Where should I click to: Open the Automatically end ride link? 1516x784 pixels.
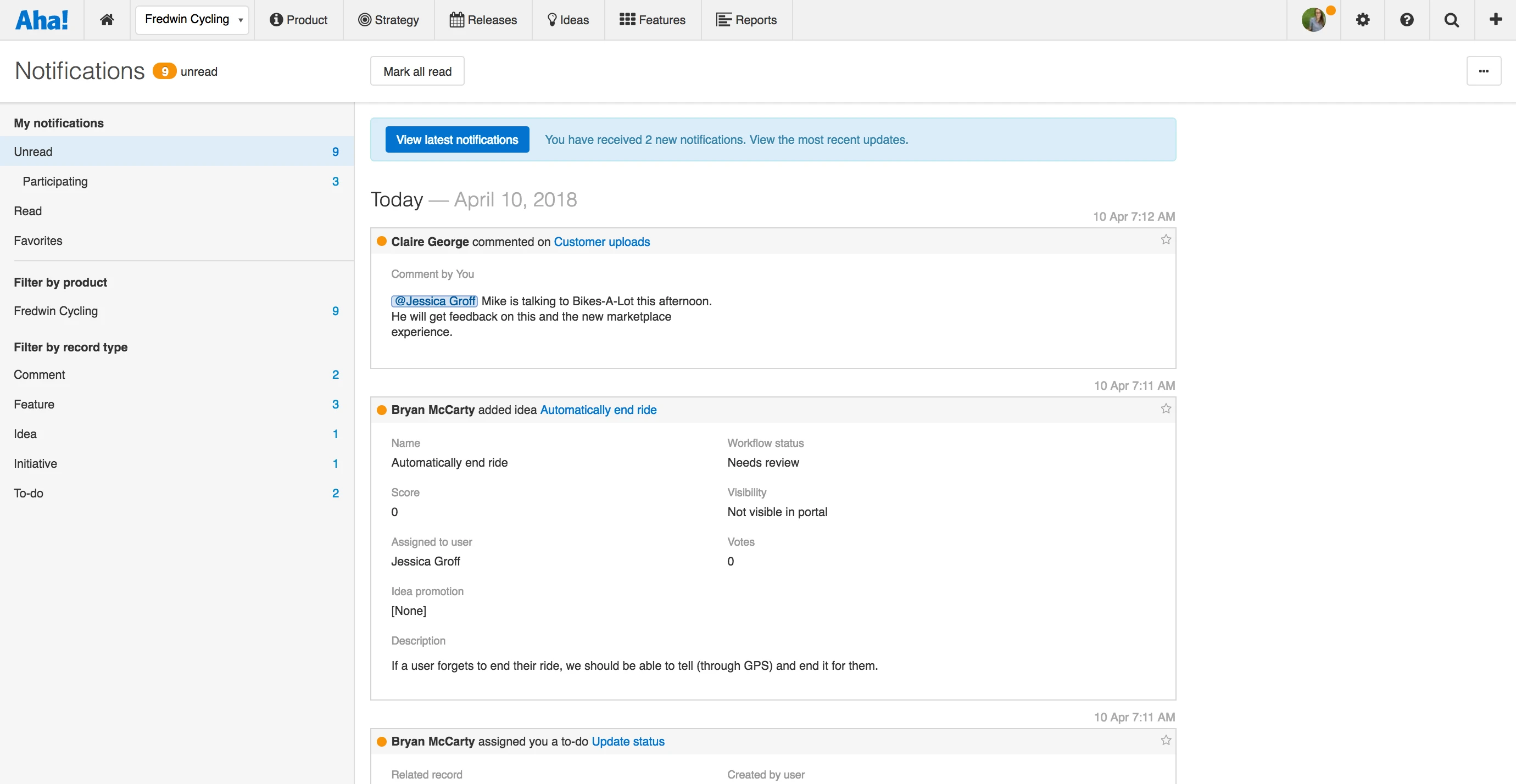click(x=598, y=410)
